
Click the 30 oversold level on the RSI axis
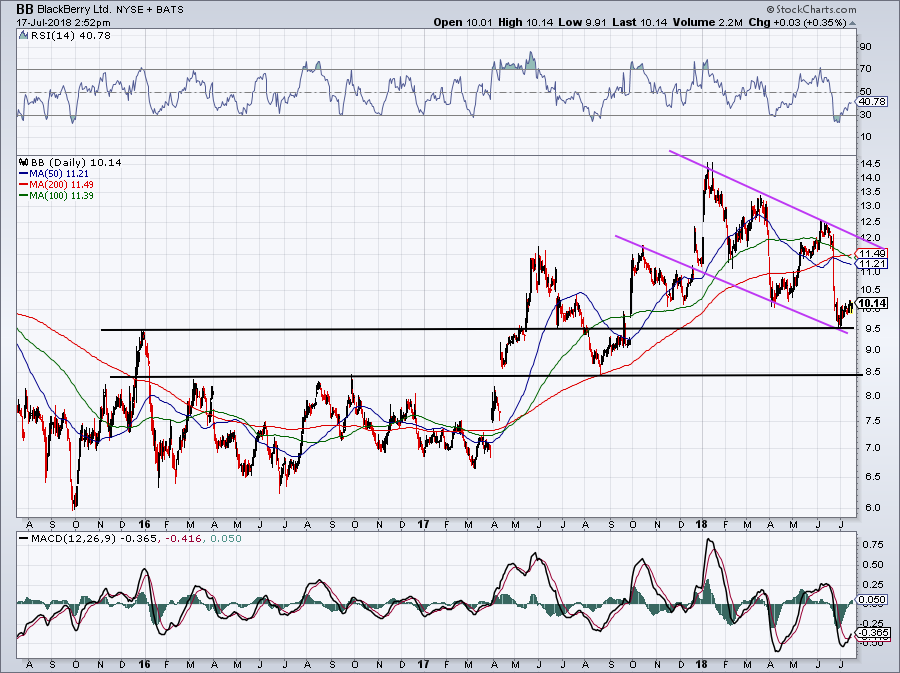pos(866,115)
